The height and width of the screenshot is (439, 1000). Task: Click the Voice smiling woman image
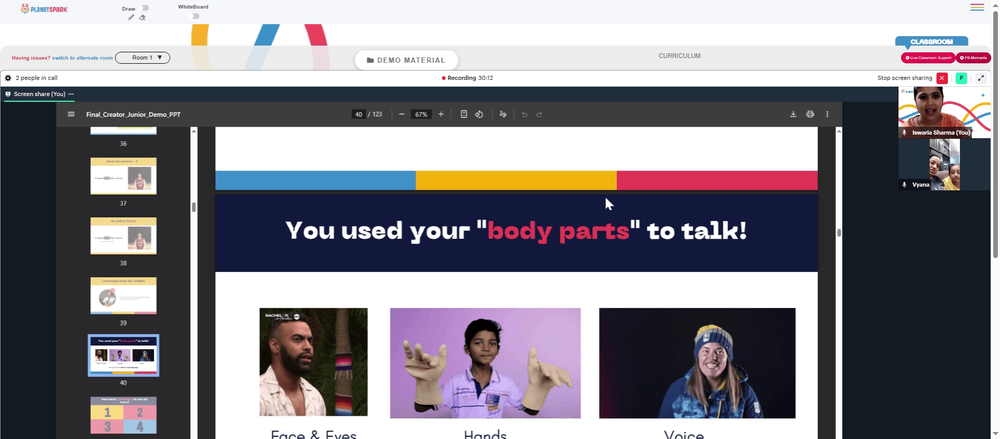coord(697,363)
